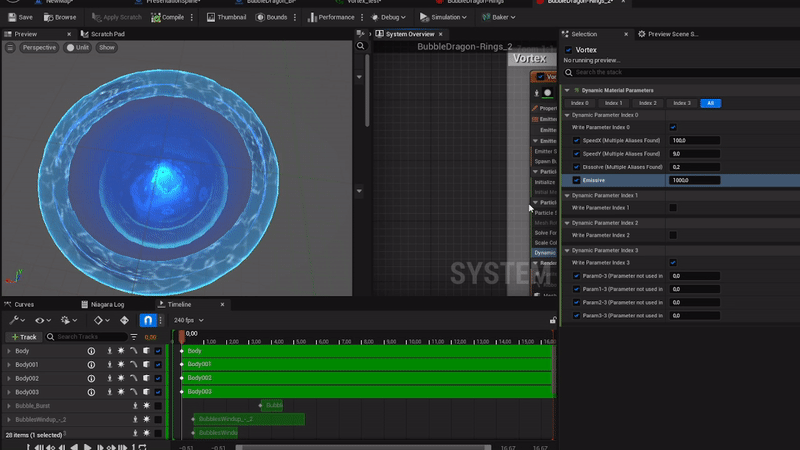
Task: Select the Index 0 filter button
Action: click(x=580, y=103)
